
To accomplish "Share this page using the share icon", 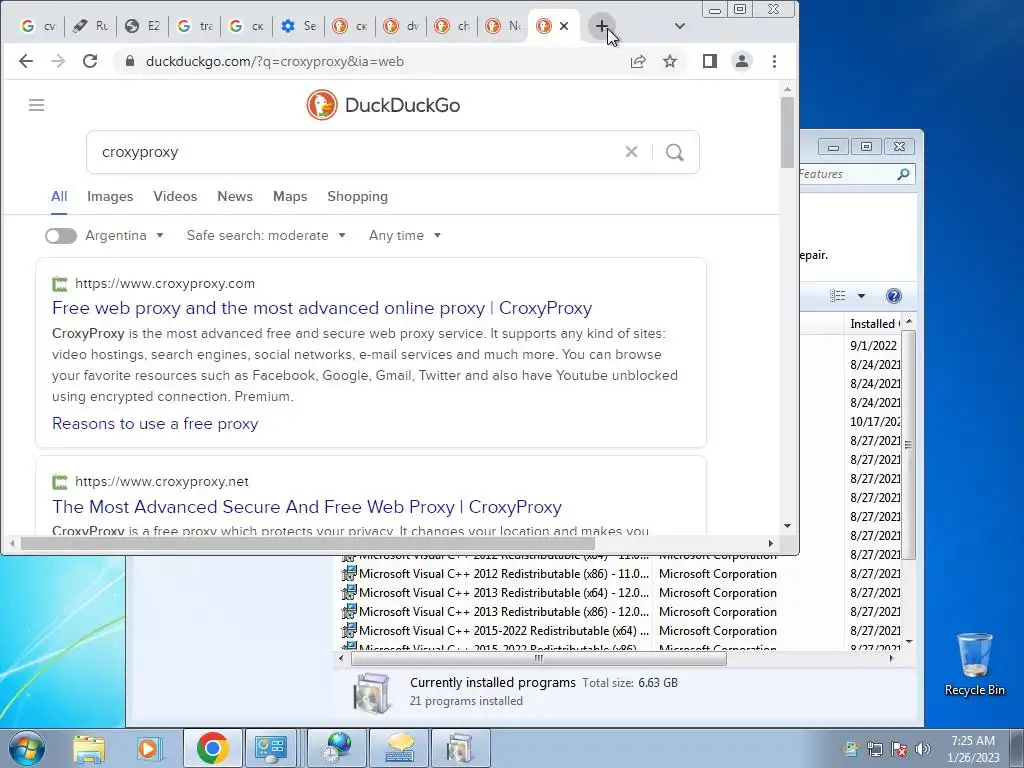I will tap(638, 61).
